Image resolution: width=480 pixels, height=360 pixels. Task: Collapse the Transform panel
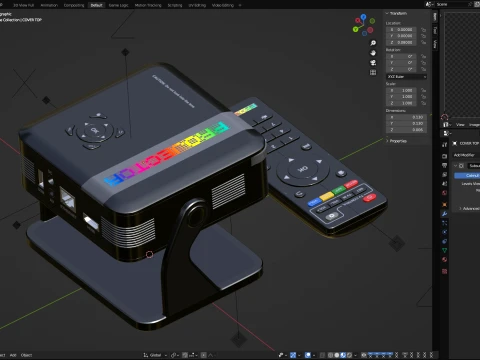pos(387,13)
